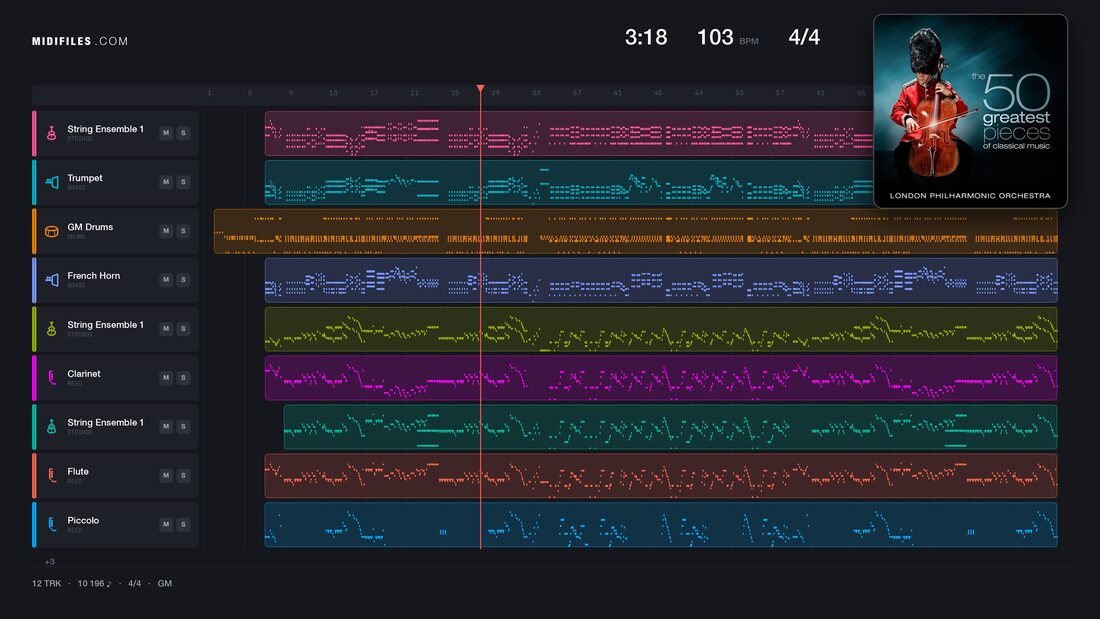Mute the GM Drums track

point(166,231)
